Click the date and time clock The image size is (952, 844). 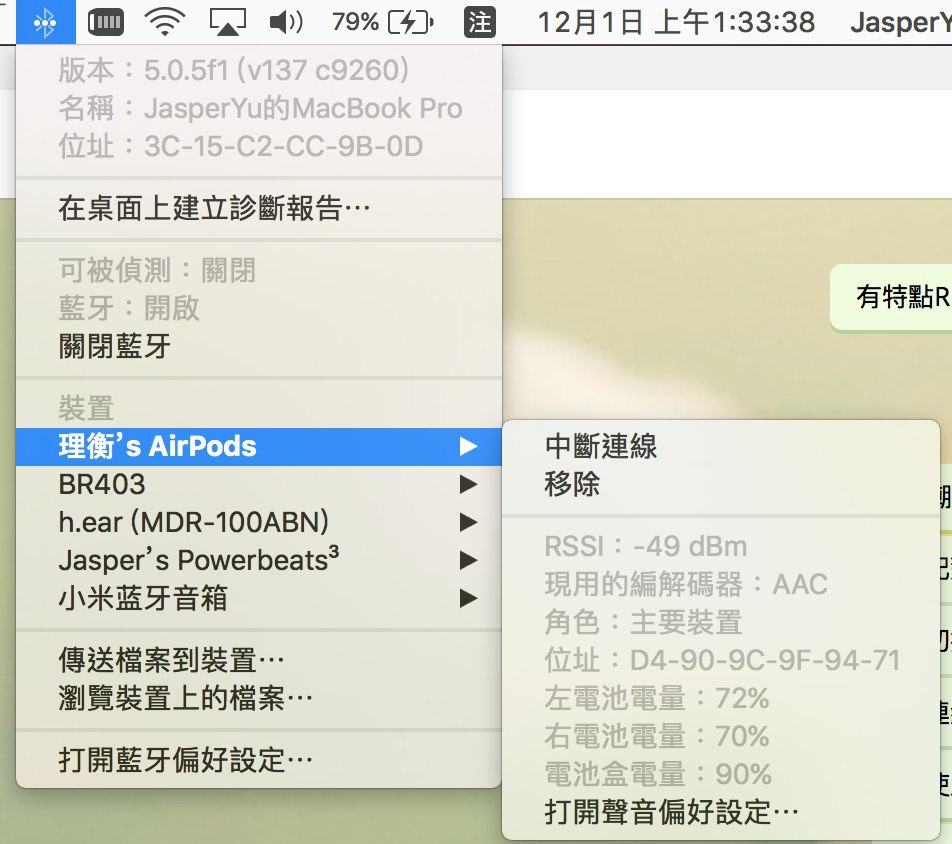676,22
